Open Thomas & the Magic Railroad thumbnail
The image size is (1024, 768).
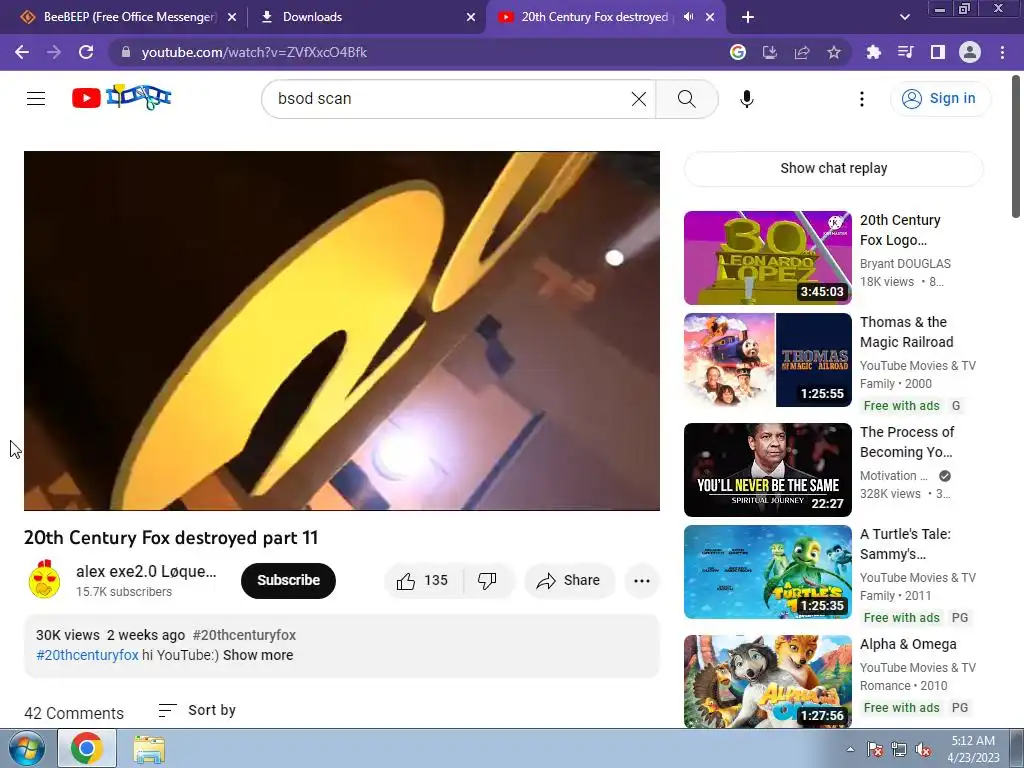(x=767, y=360)
